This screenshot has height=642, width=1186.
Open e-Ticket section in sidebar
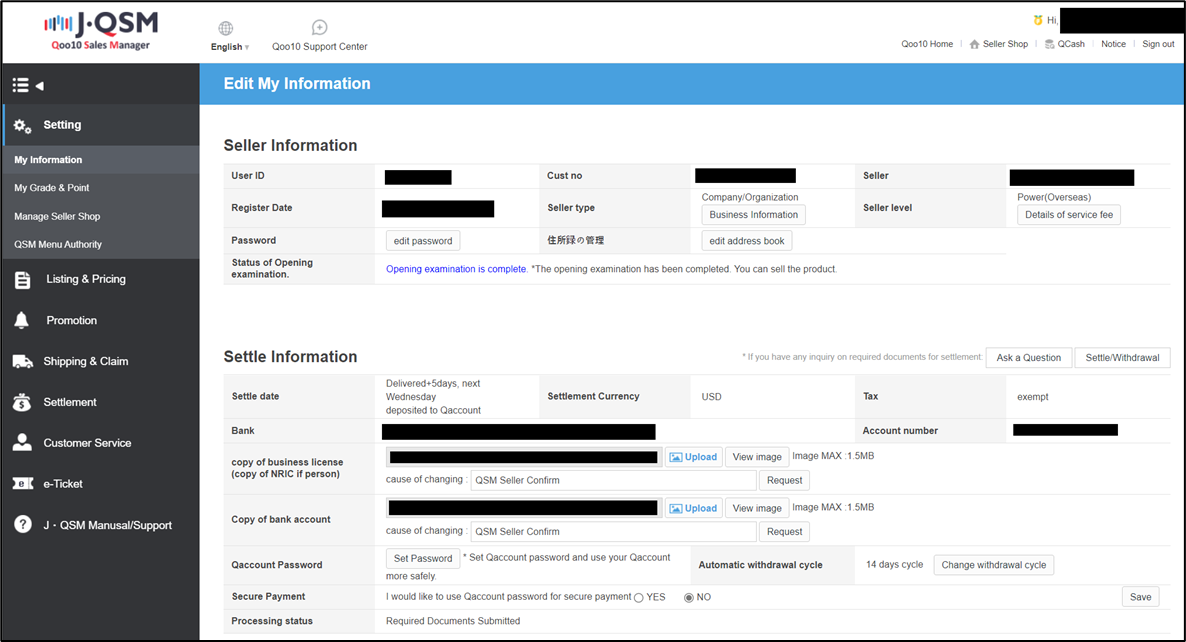point(62,484)
